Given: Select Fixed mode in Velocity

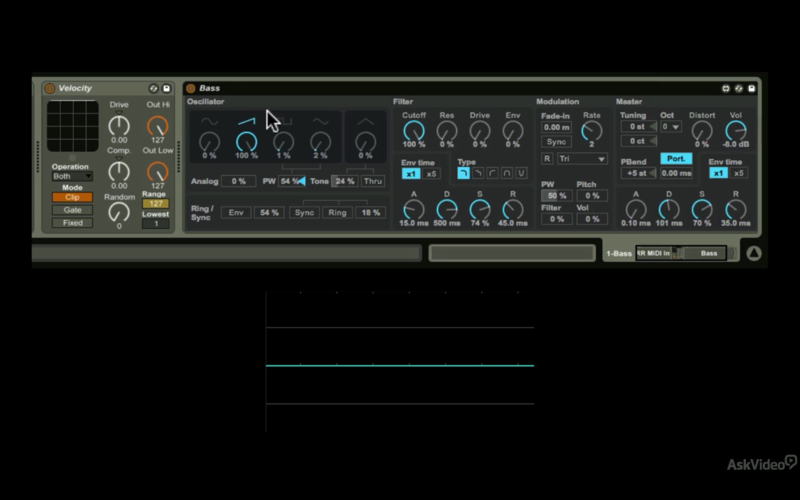Looking at the screenshot, I should click(72, 223).
